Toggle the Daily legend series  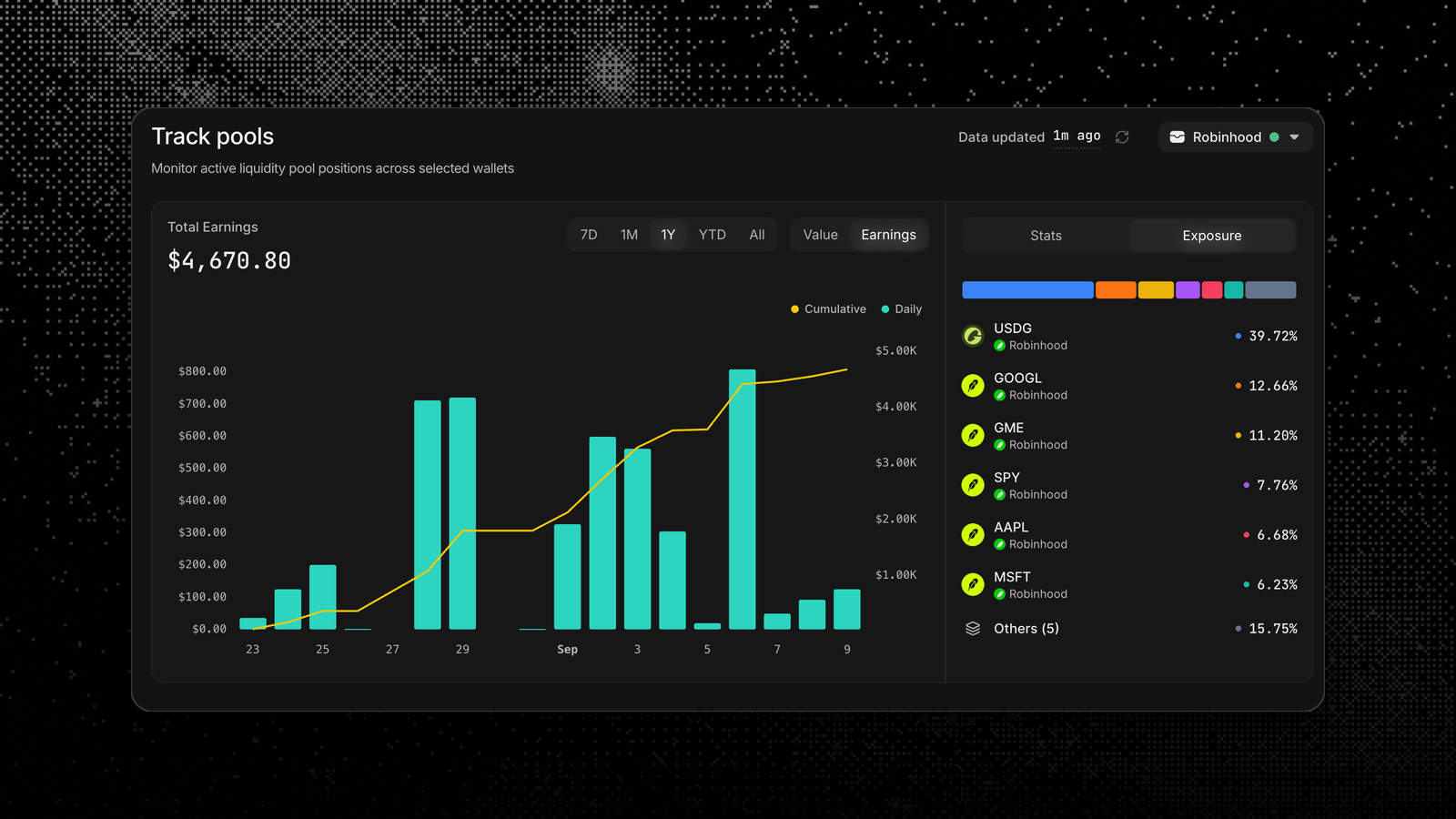pyautogui.click(x=902, y=309)
